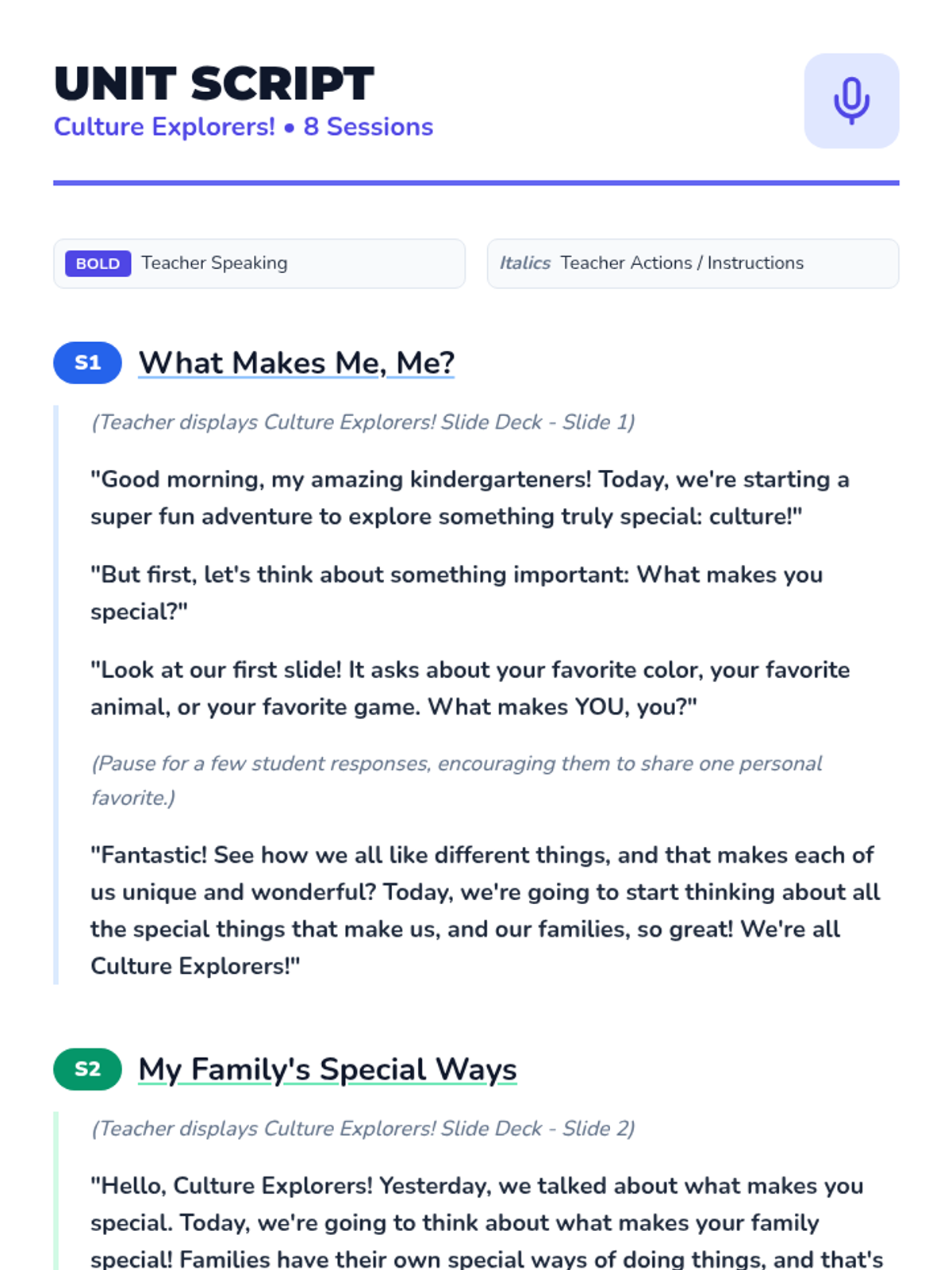Click the Culture Explorers! 8 Sessions subtitle
This screenshot has width=952, height=1270.
point(243,127)
